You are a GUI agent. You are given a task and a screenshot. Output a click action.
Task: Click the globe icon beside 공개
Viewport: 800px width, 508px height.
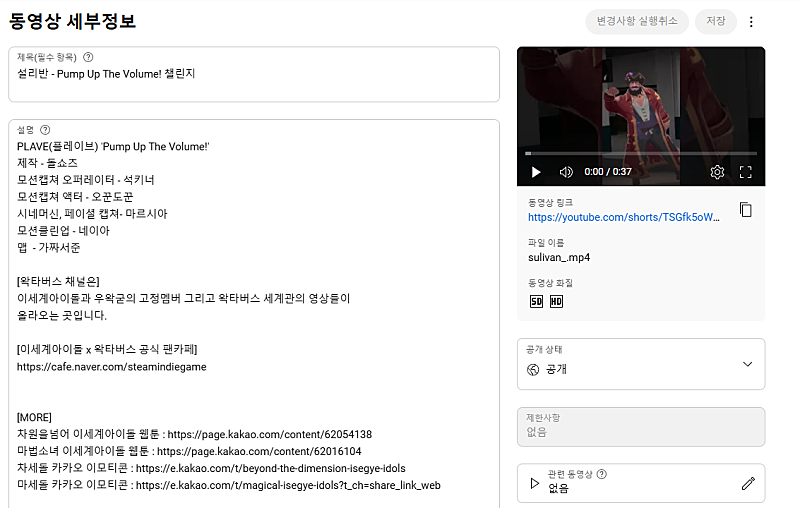point(533,370)
